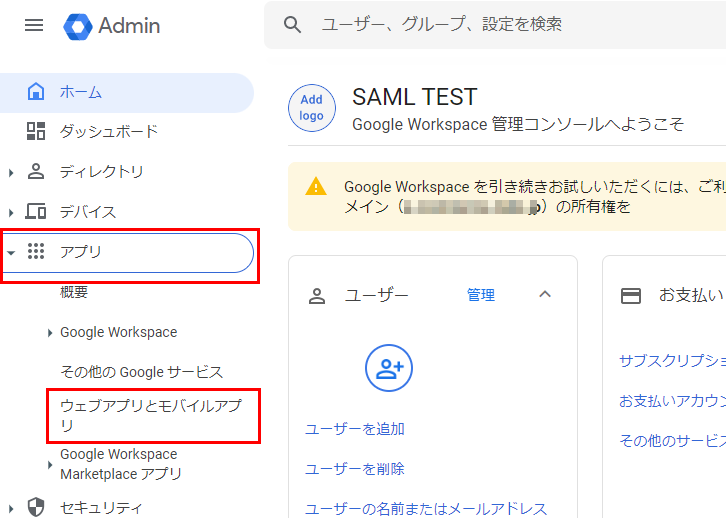The image size is (726, 518).
Task: Click the search magnifier icon
Action: (x=292, y=25)
